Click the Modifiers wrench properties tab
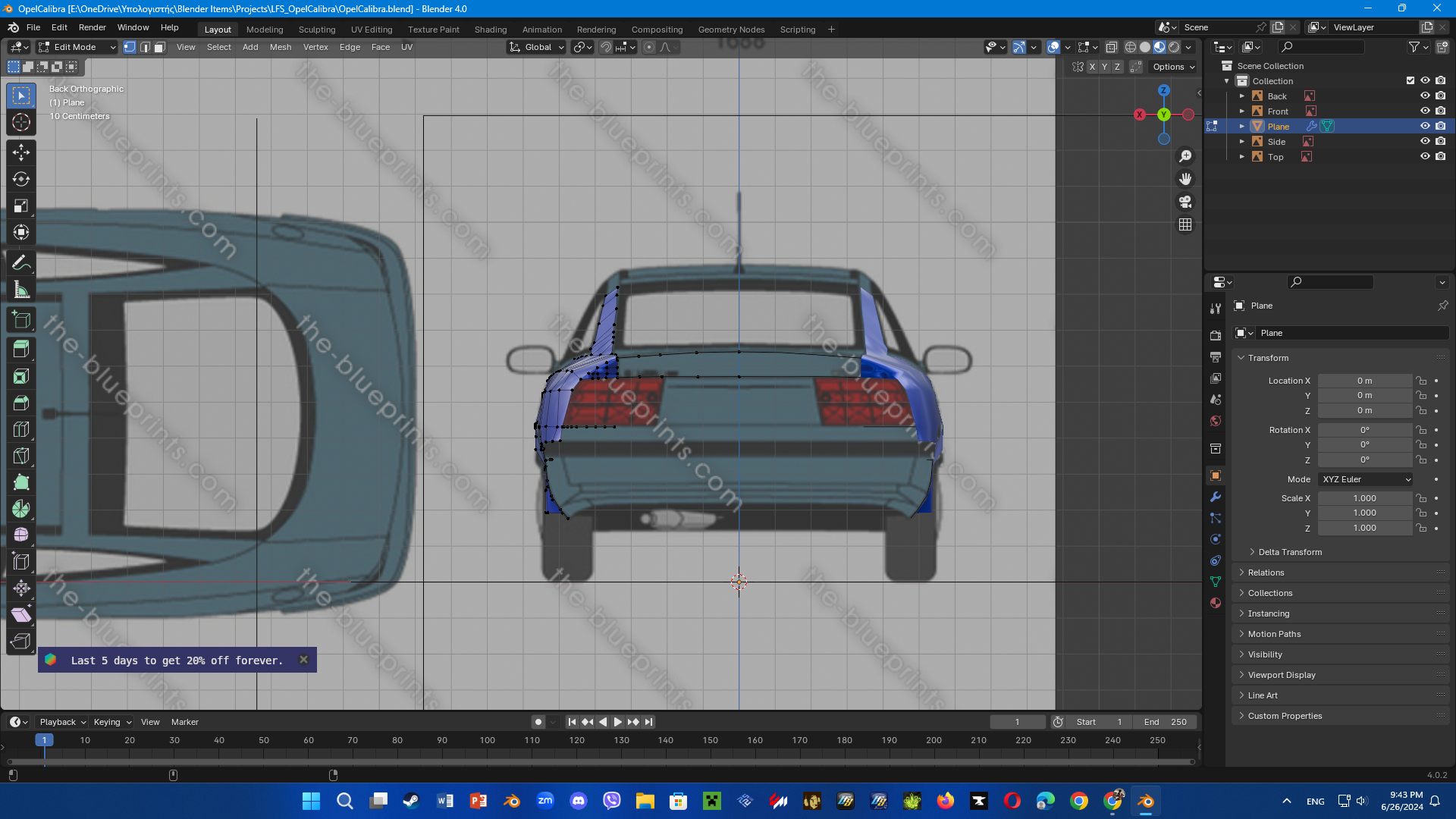The image size is (1456, 819). [1216, 497]
